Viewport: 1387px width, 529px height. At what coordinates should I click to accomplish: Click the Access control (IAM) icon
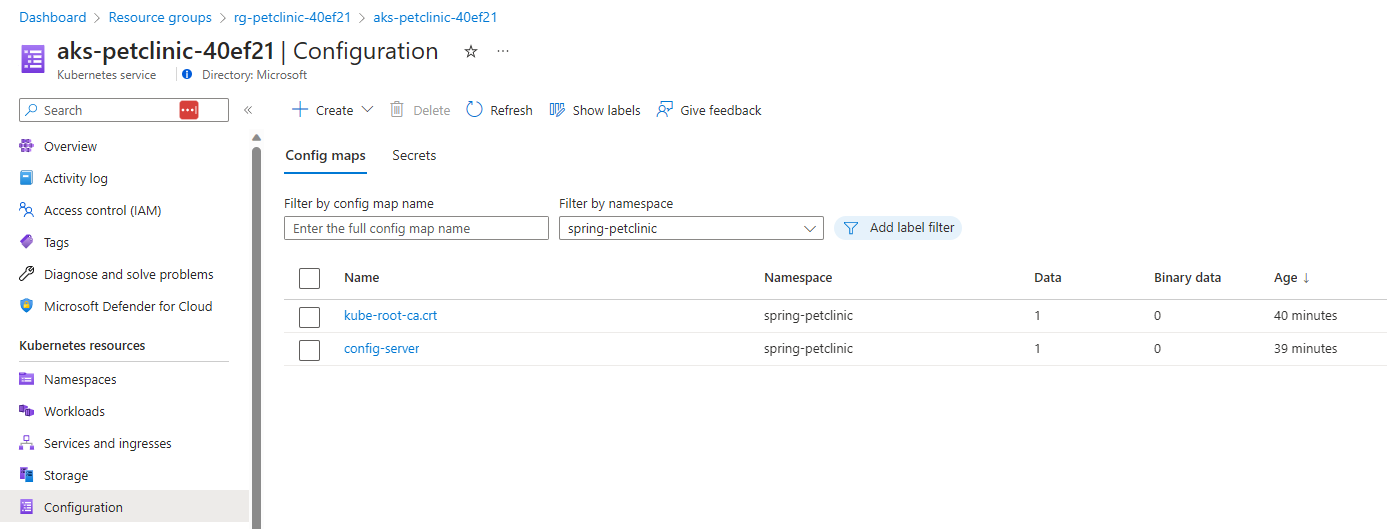[x=27, y=210]
